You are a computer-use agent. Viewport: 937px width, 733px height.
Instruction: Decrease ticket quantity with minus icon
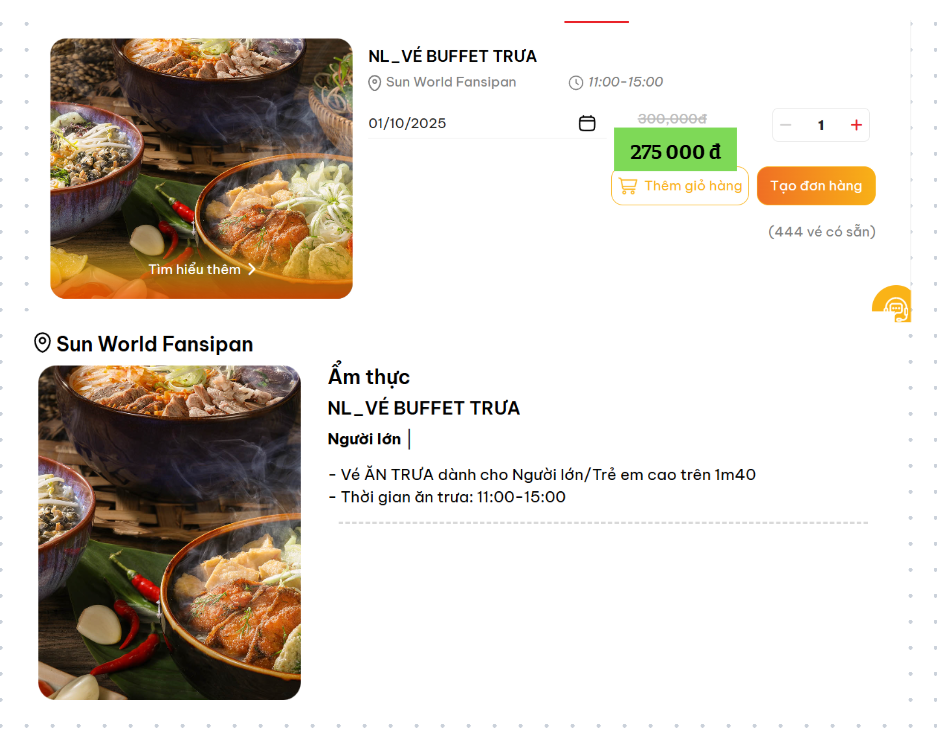[786, 125]
